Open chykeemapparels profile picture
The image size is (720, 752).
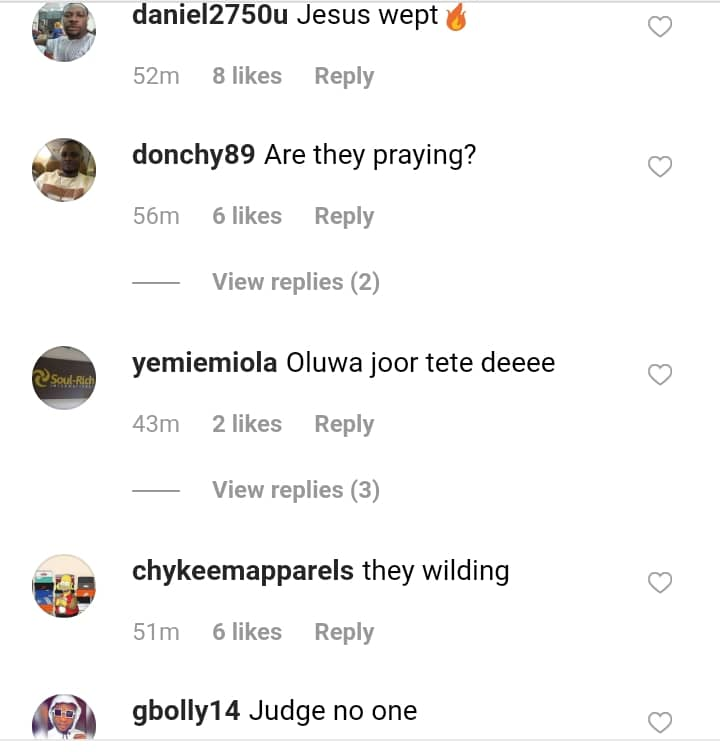(64, 586)
